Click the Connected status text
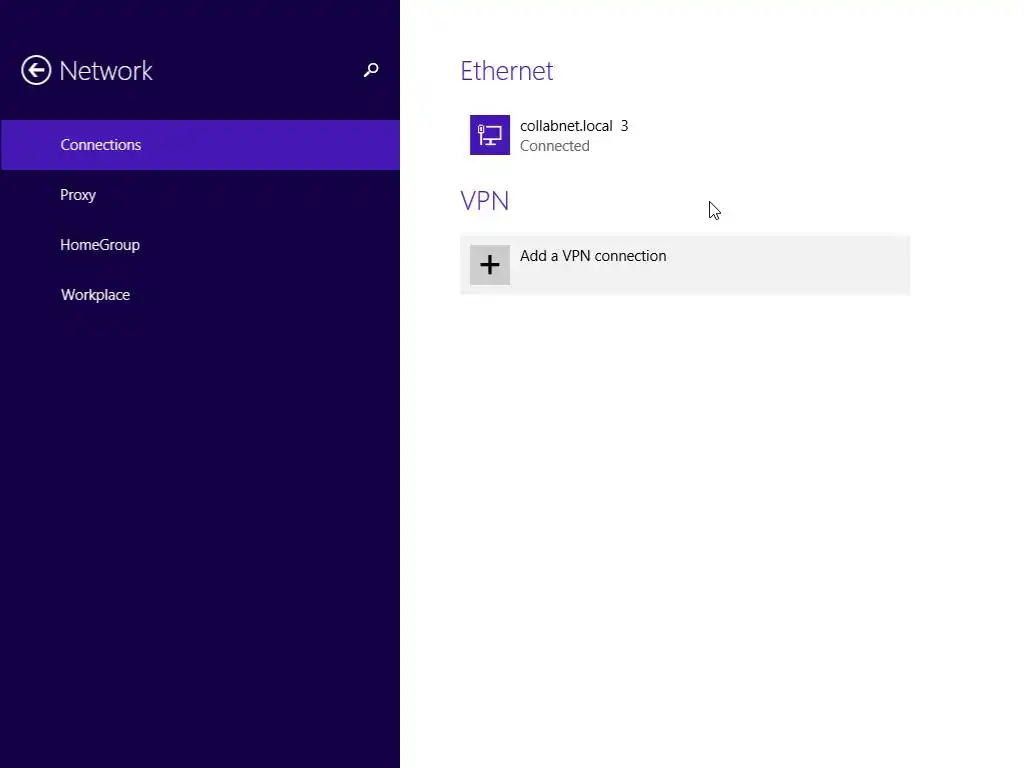Viewport: 1024px width, 768px height. (554, 146)
